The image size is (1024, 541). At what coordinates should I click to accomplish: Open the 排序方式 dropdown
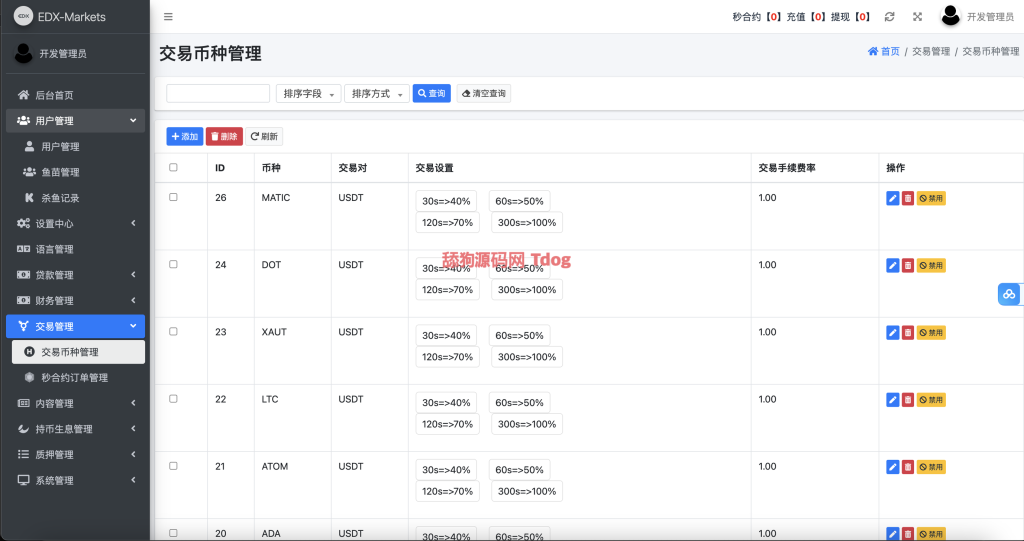coord(376,94)
